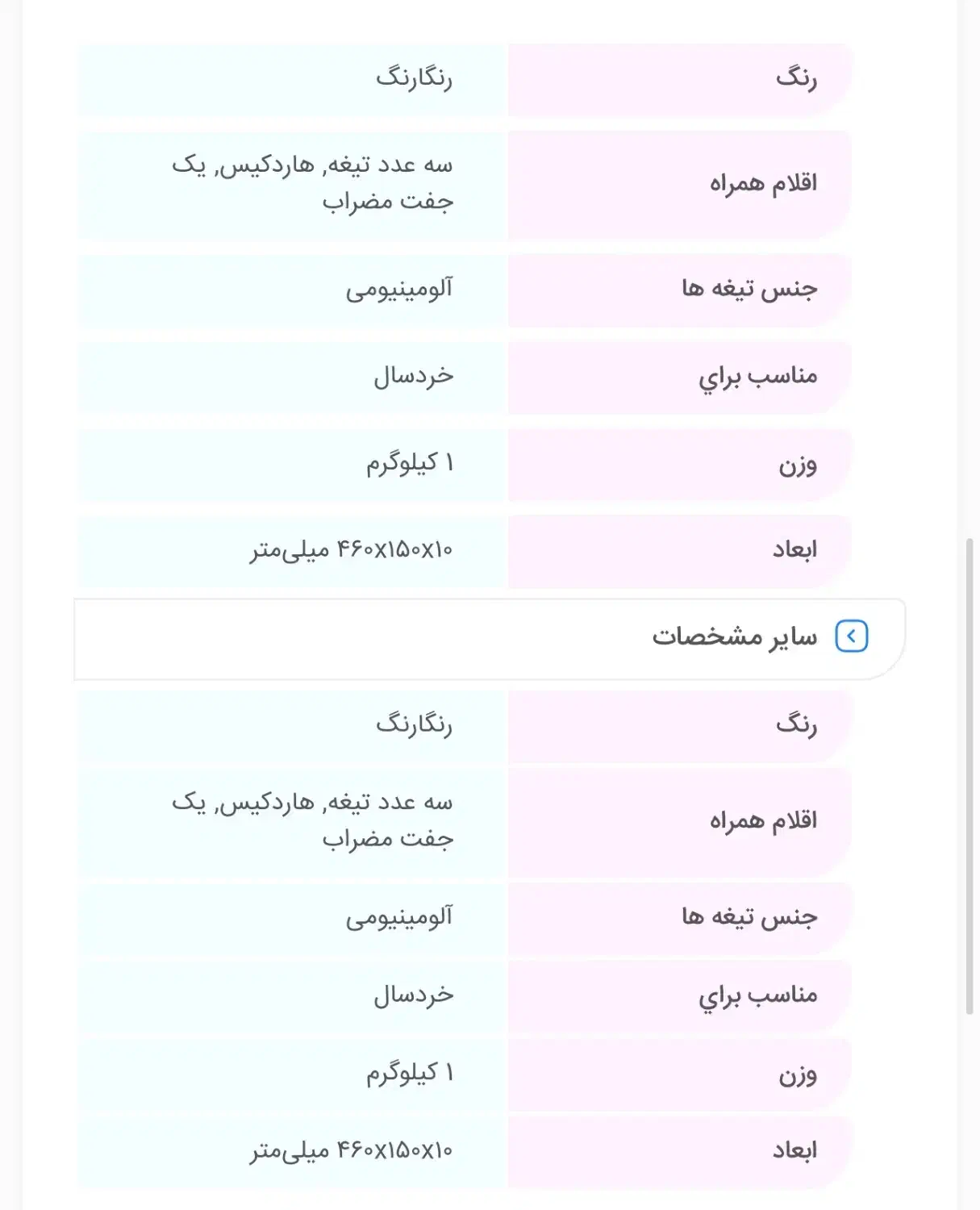Select رنگارنگ value under سایر مشخصات
980x1210 pixels.
[414, 724]
